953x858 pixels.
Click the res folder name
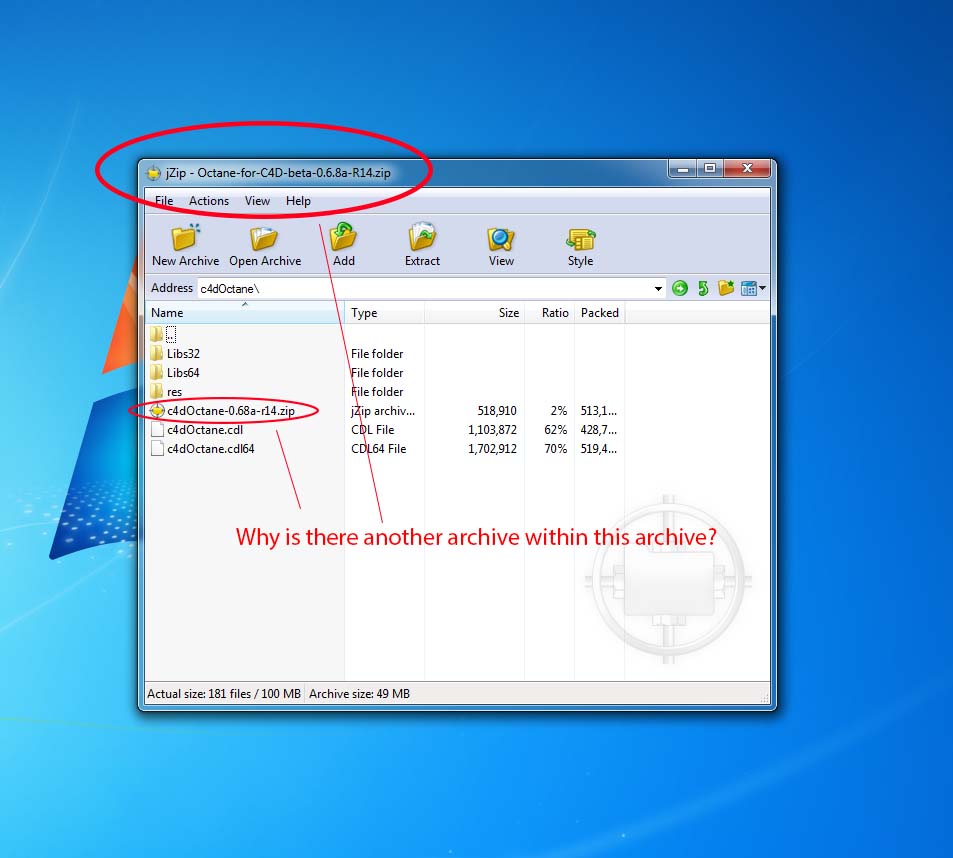coord(174,392)
